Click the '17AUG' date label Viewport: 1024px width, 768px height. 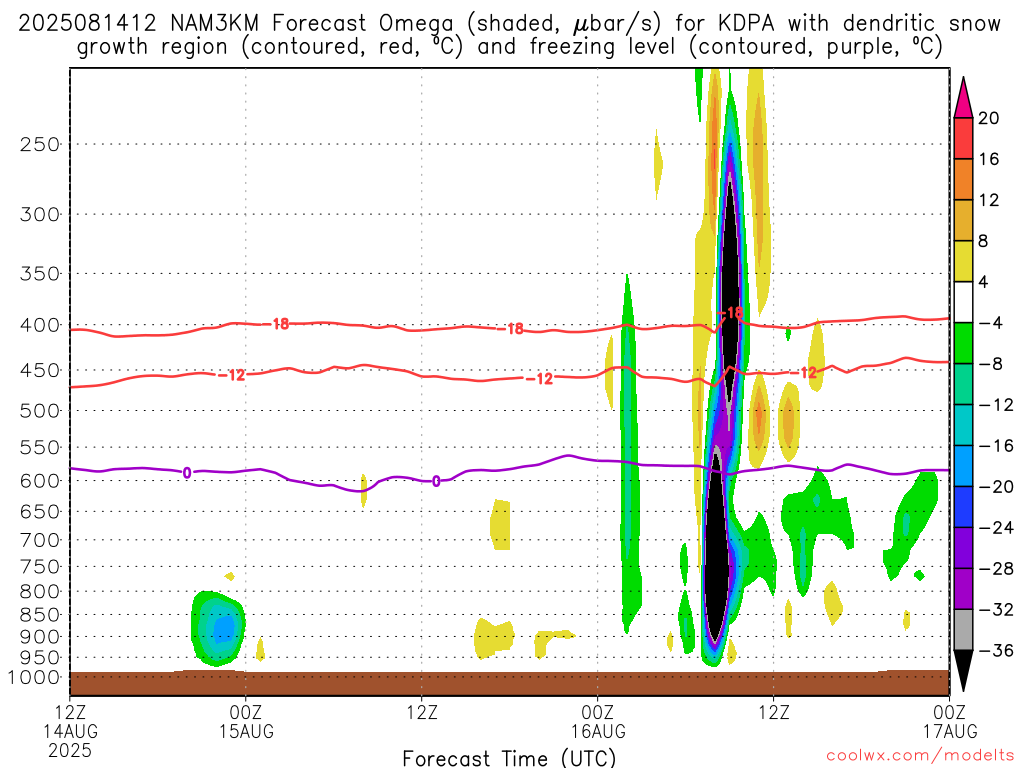(x=950, y=731)
